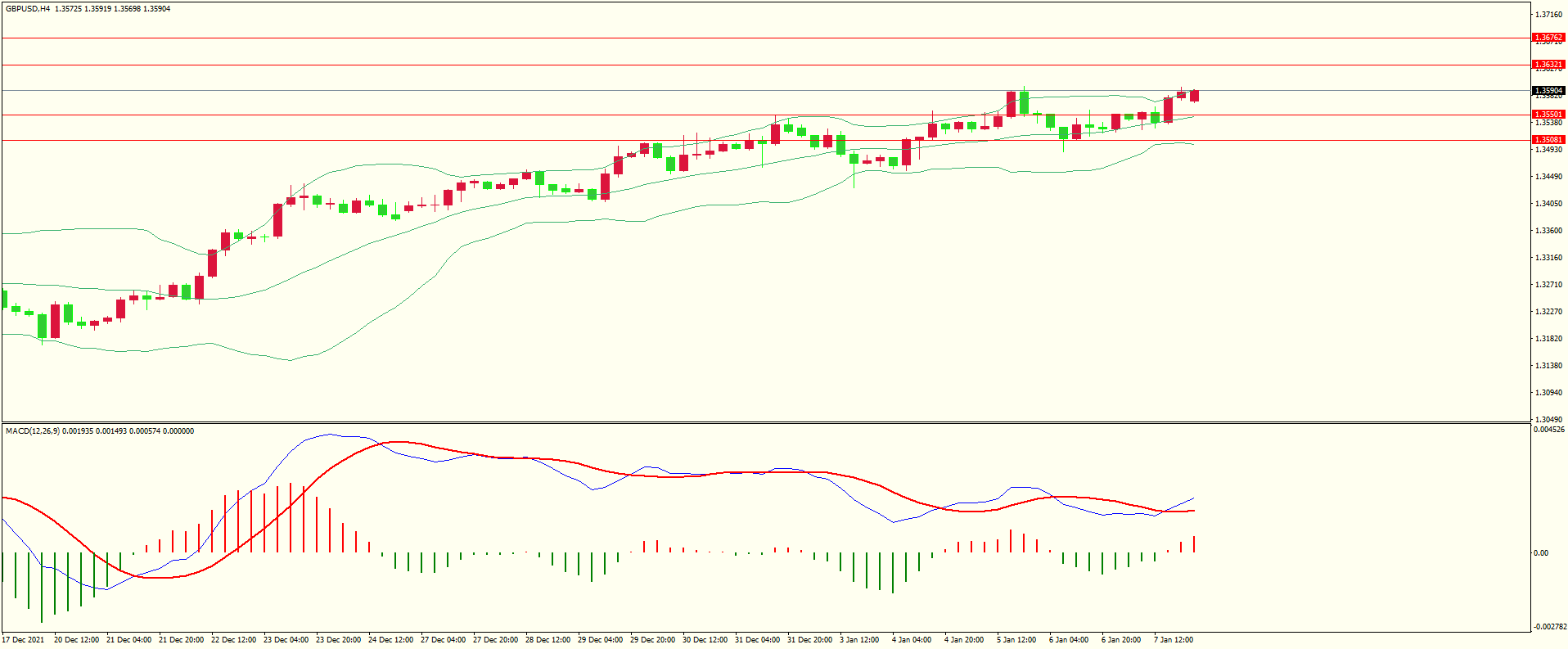Select the red 1.35501 price level label
1568x649 pixels.
1548,115
